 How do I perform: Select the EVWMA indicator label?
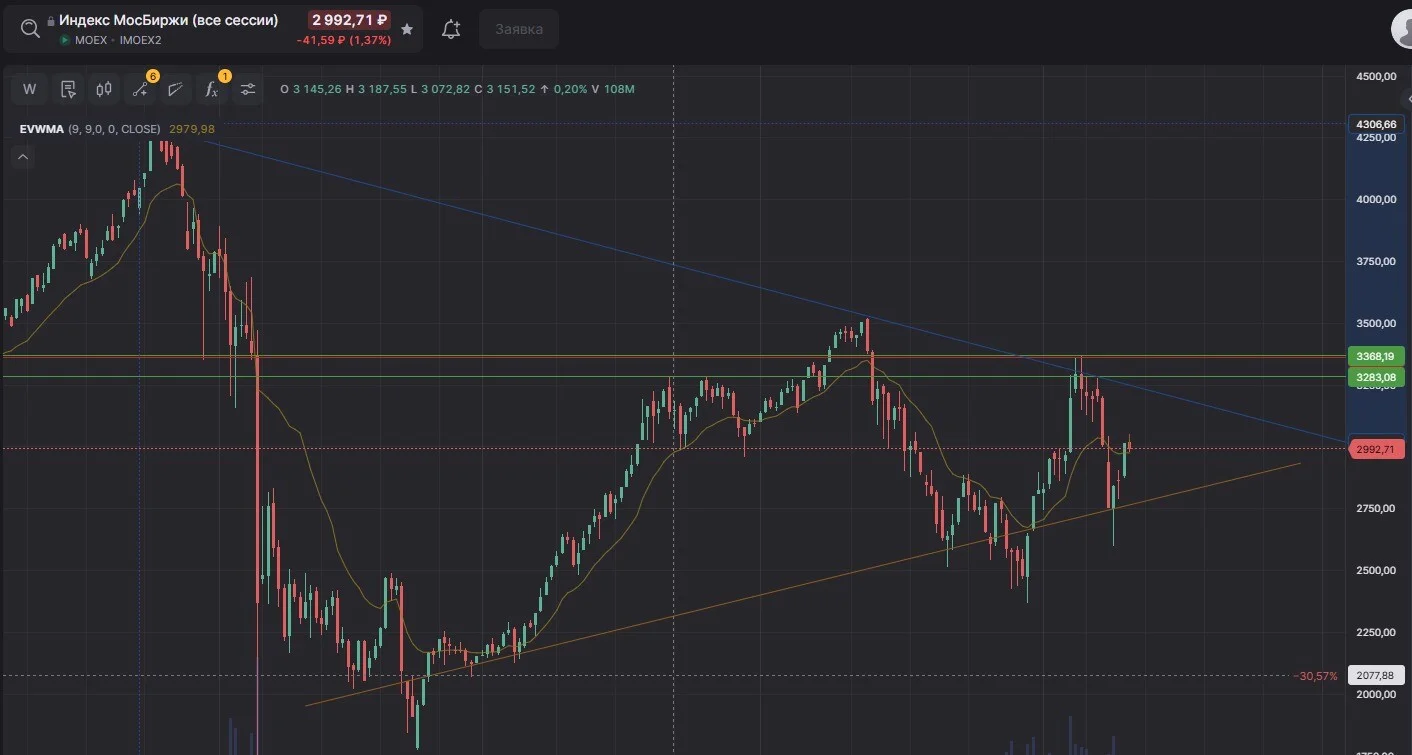[x=41, y=129]
